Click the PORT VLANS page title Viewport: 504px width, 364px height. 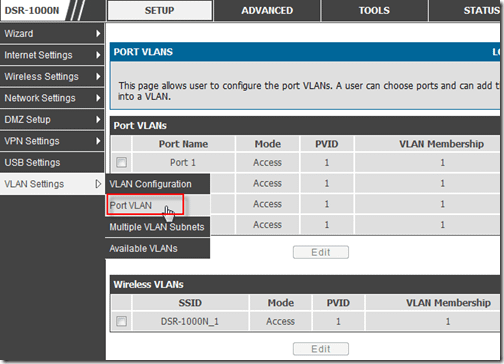pyautogui.click(x=143, y=52)
